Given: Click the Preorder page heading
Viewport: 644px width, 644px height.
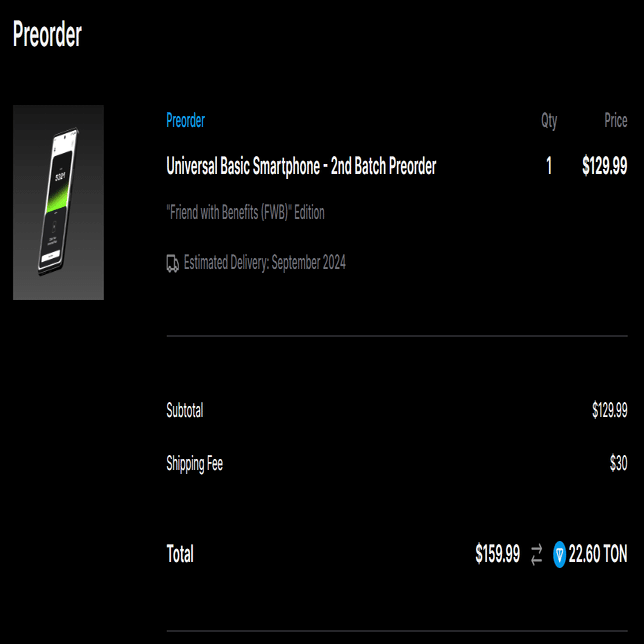Looking at the screenshot, I should pos(47,34).
